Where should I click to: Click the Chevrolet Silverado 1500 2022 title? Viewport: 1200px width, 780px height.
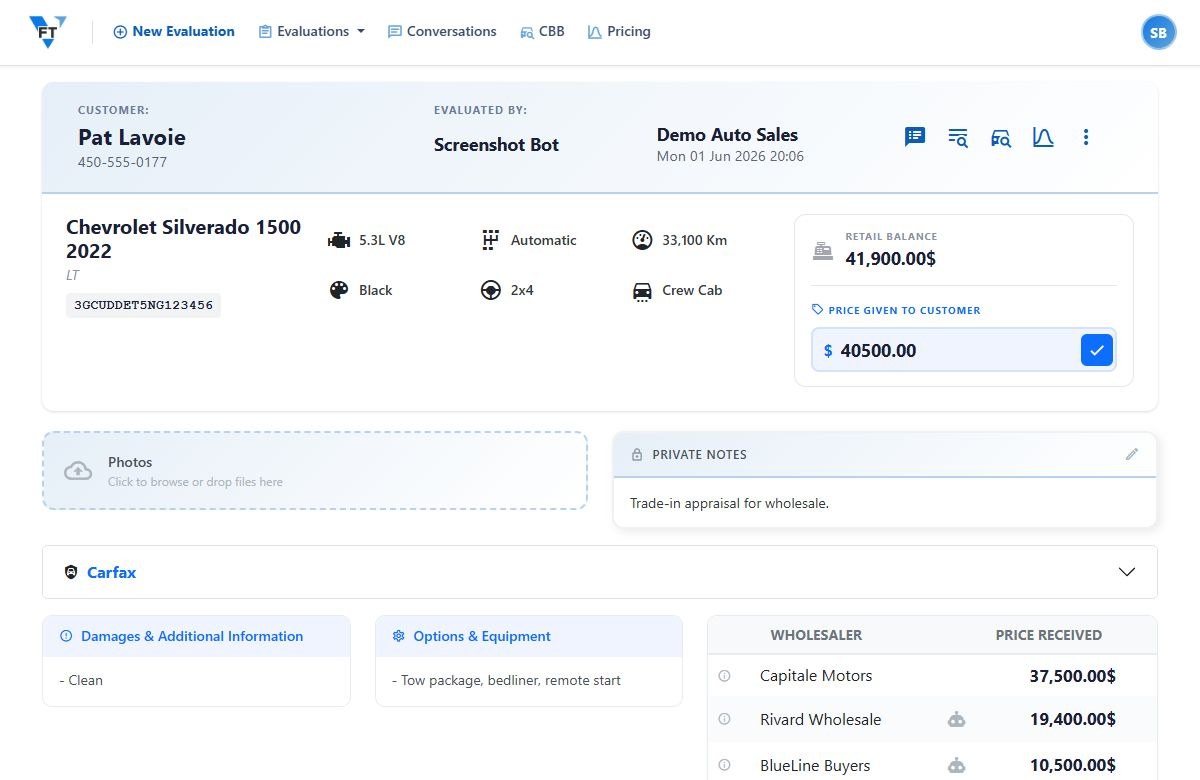pyautogui.click(x=184, y=239)
